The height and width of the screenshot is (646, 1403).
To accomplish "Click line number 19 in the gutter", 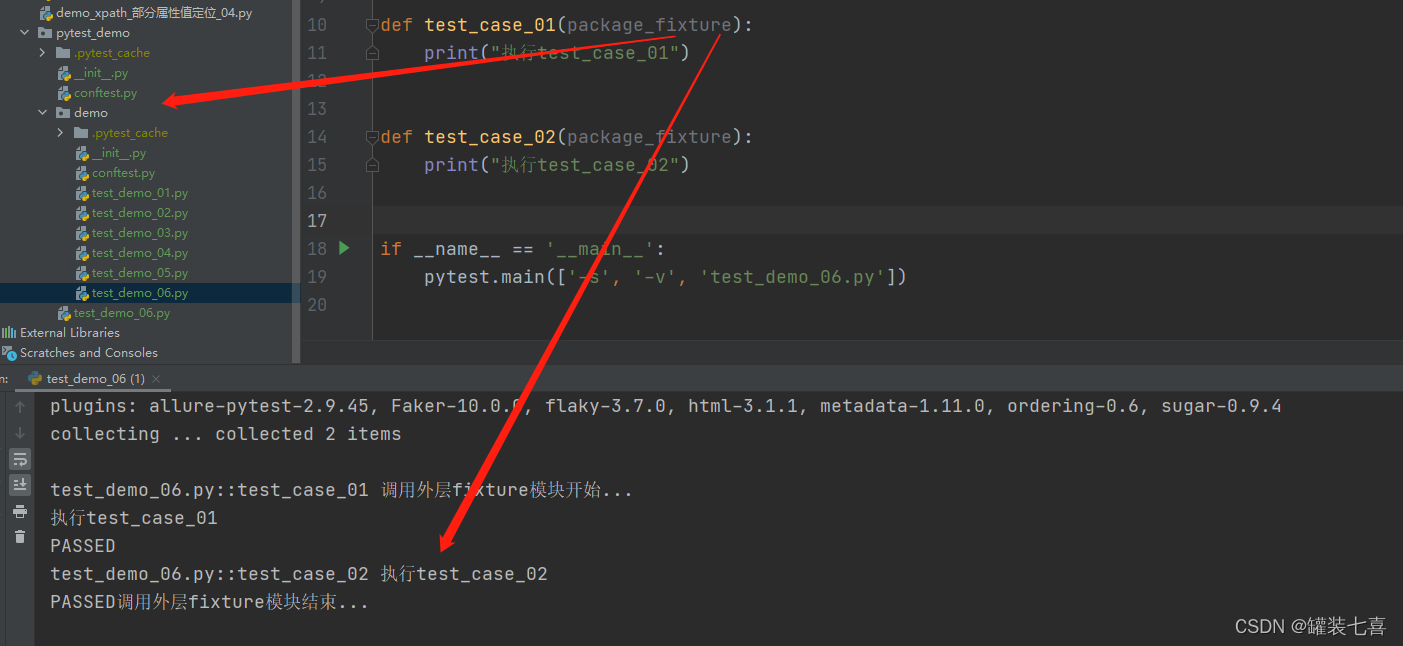I will click(317, 276).
